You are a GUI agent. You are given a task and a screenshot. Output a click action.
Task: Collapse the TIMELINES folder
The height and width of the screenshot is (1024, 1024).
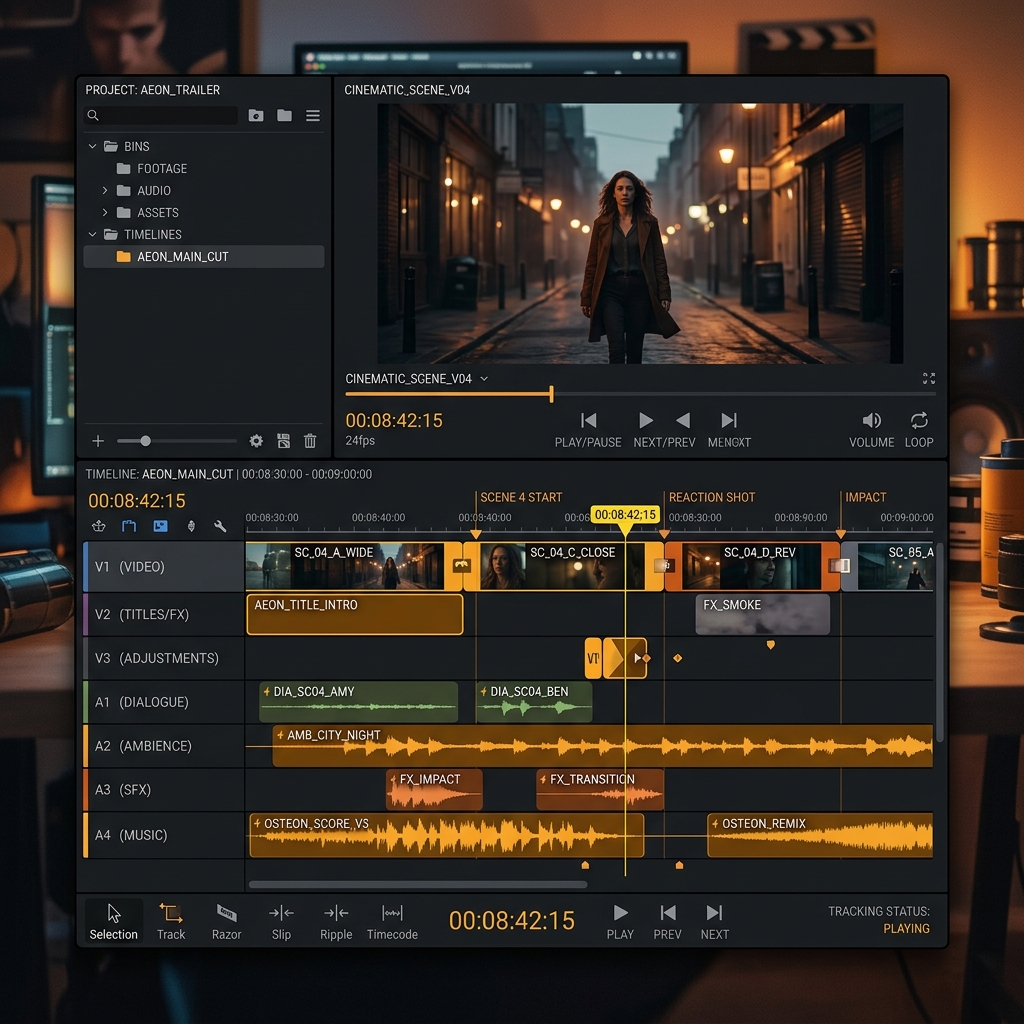tap(93, 234)
